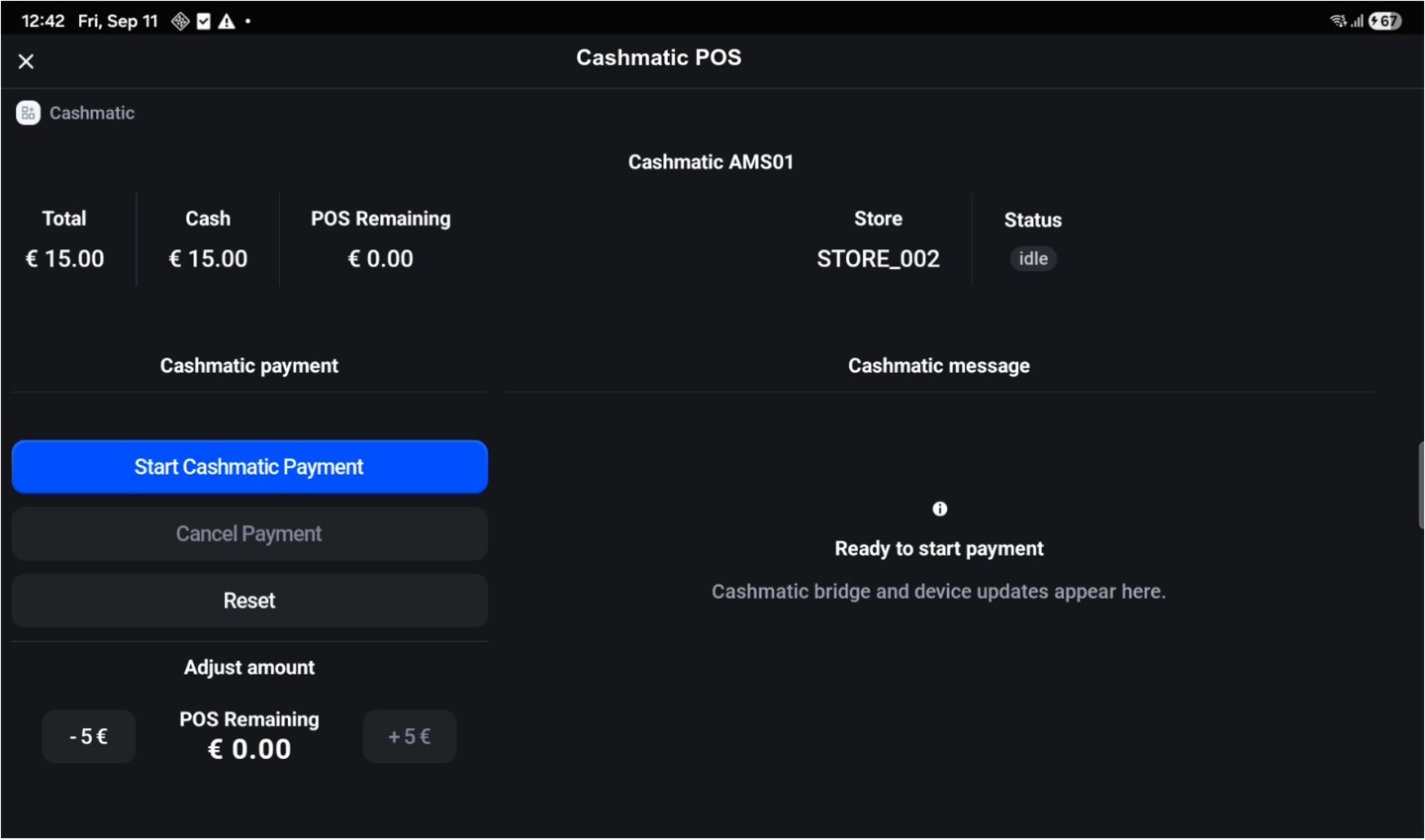Click the Cashmatic label beside the logo
Viewport: 1425px width, 840px height.
[x=92, y=113]
